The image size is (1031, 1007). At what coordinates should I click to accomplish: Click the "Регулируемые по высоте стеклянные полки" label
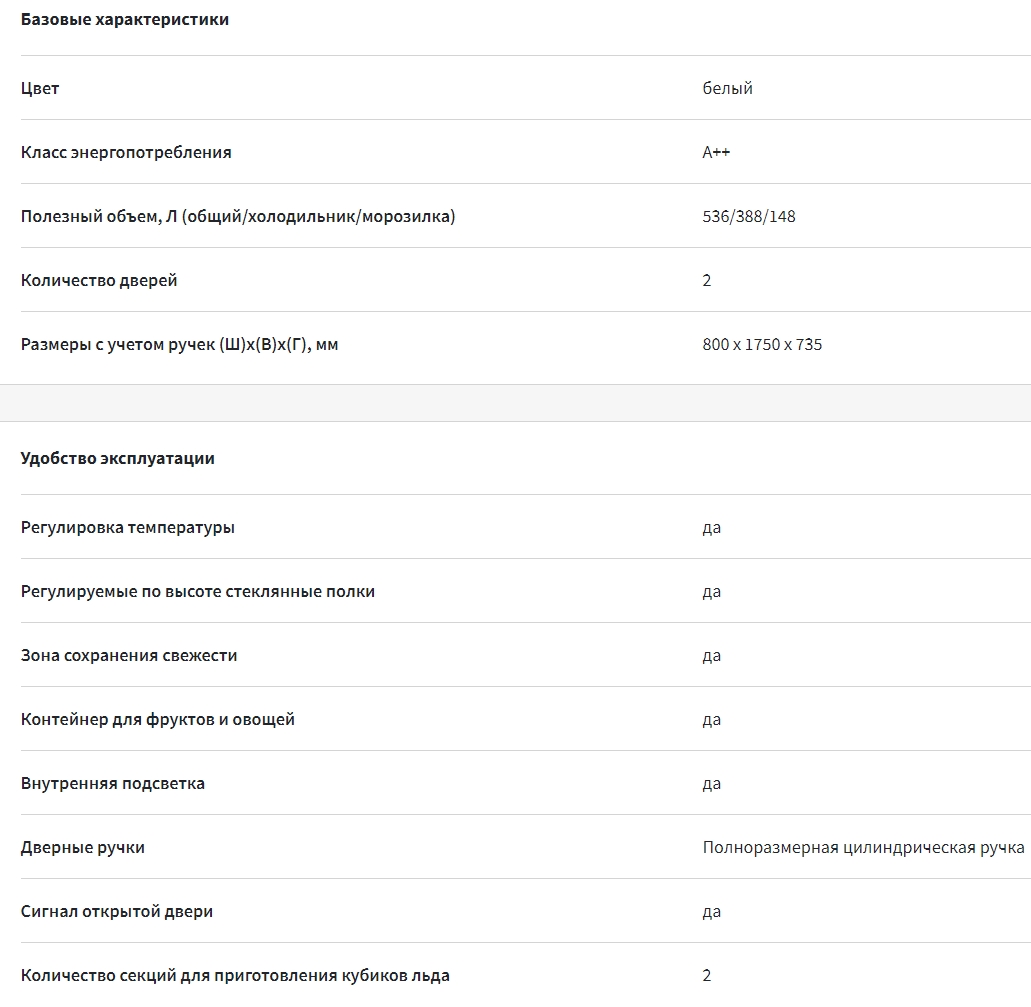coord(198,591)
